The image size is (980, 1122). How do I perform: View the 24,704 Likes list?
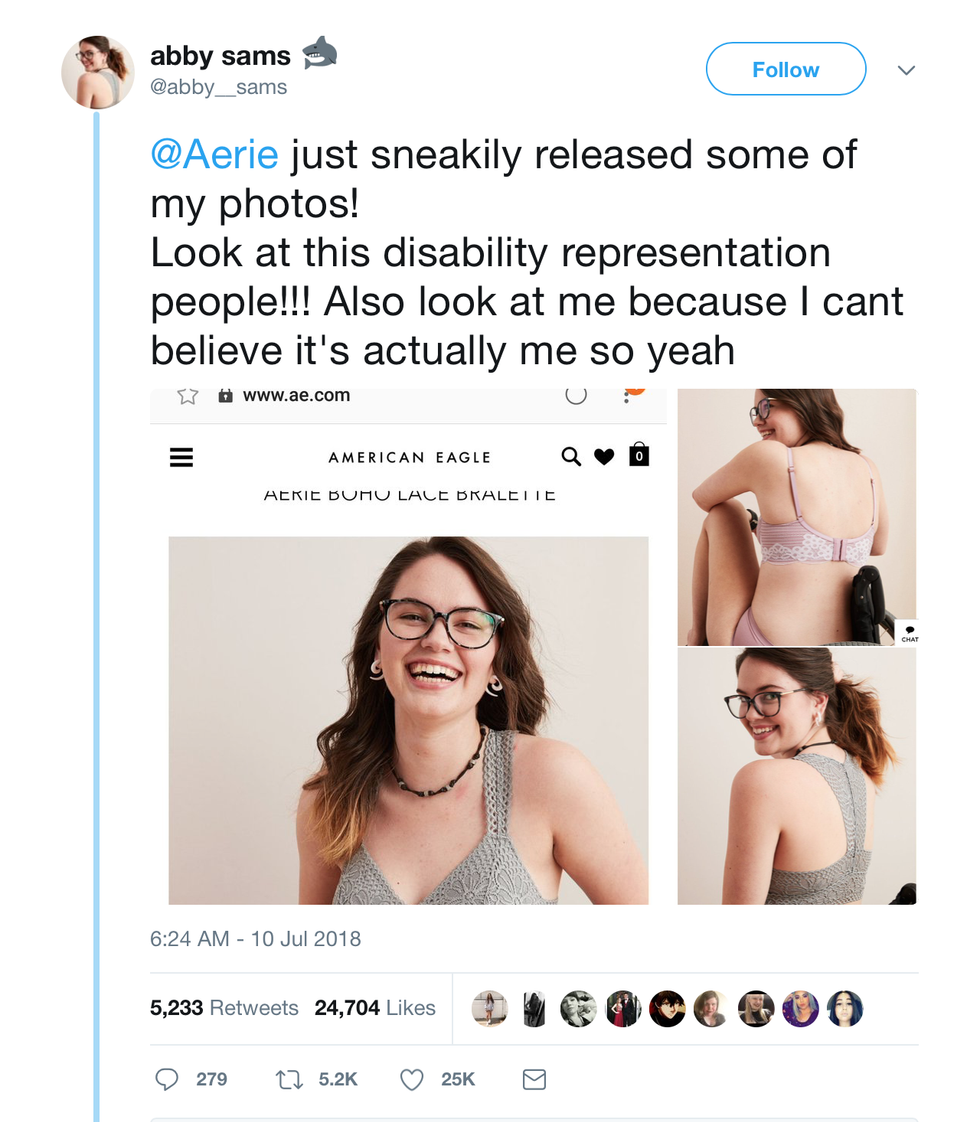click(375, 1008)
